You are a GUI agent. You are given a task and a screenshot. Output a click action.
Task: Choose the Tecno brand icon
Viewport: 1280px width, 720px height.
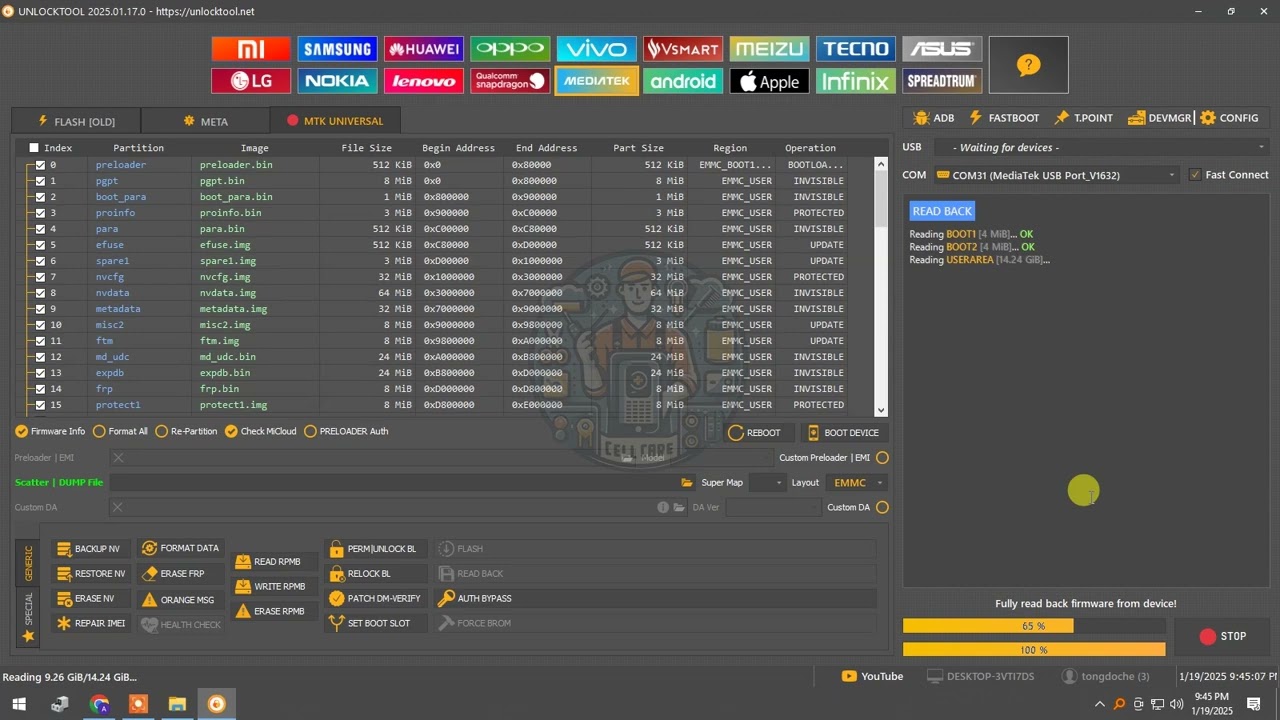856,49
